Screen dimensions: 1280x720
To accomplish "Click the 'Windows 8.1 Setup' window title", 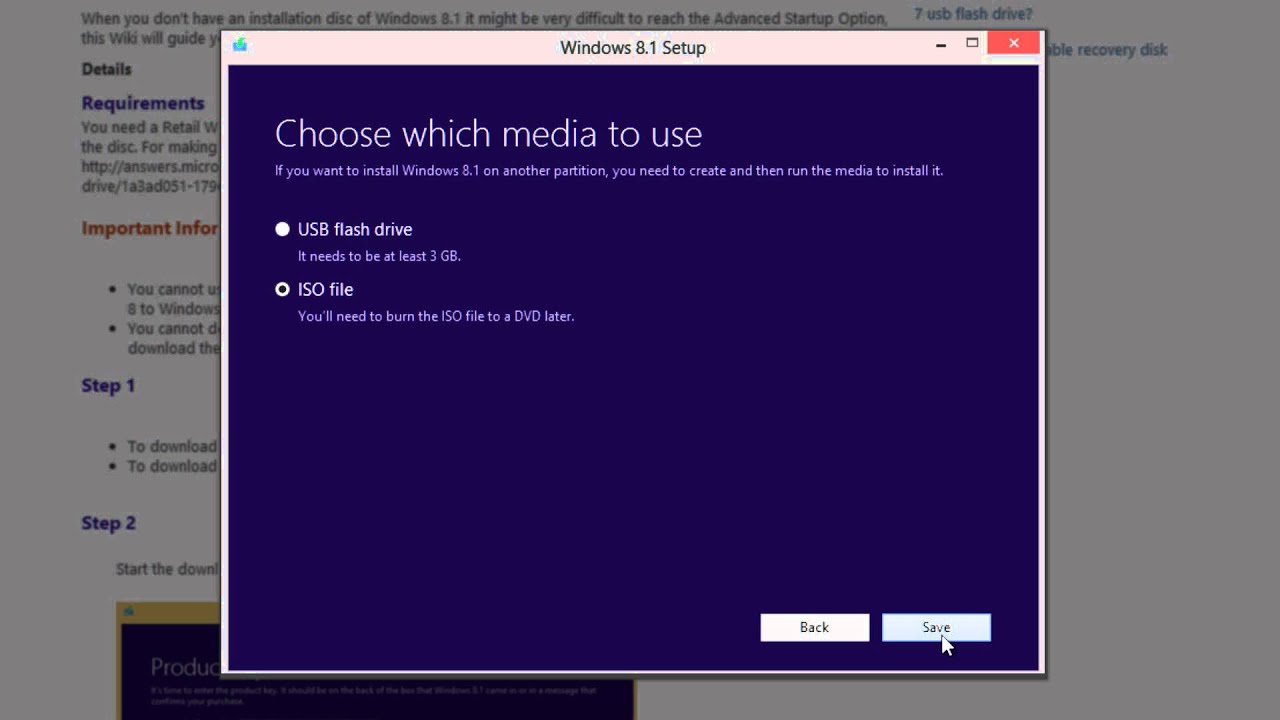I will [x=633, y=47].
